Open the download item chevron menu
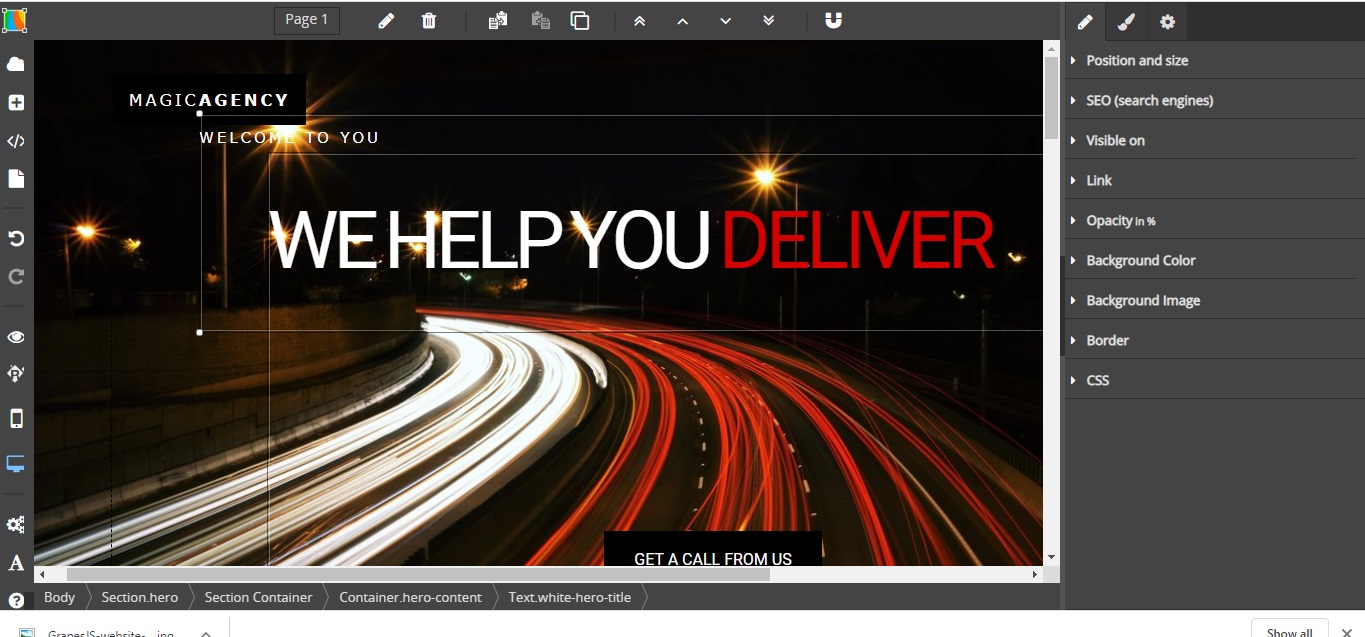The width and height of the screenshot is (1365, 637). 205,633
